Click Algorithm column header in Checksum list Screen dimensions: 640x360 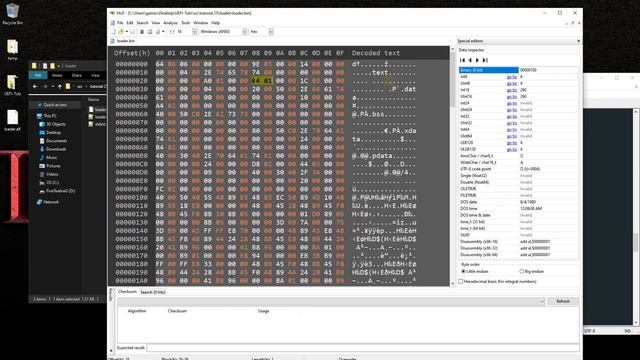(137, 311)
